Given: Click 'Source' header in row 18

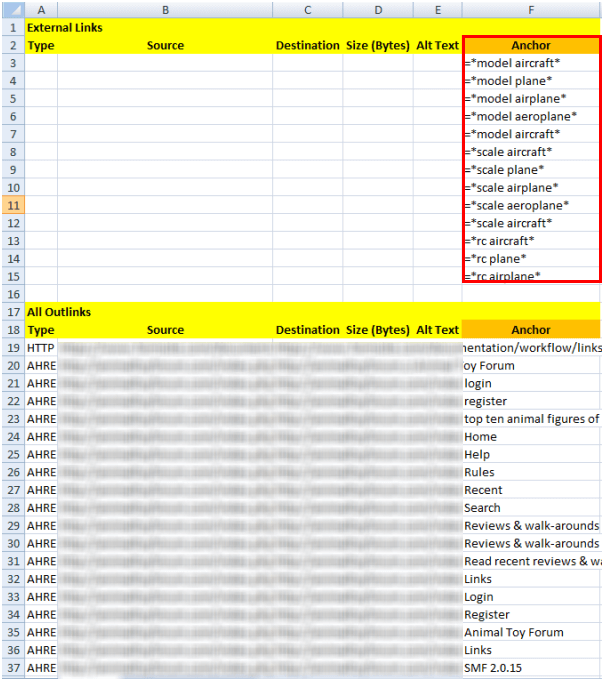Looking at the screenshot, I should coord(165,330).
